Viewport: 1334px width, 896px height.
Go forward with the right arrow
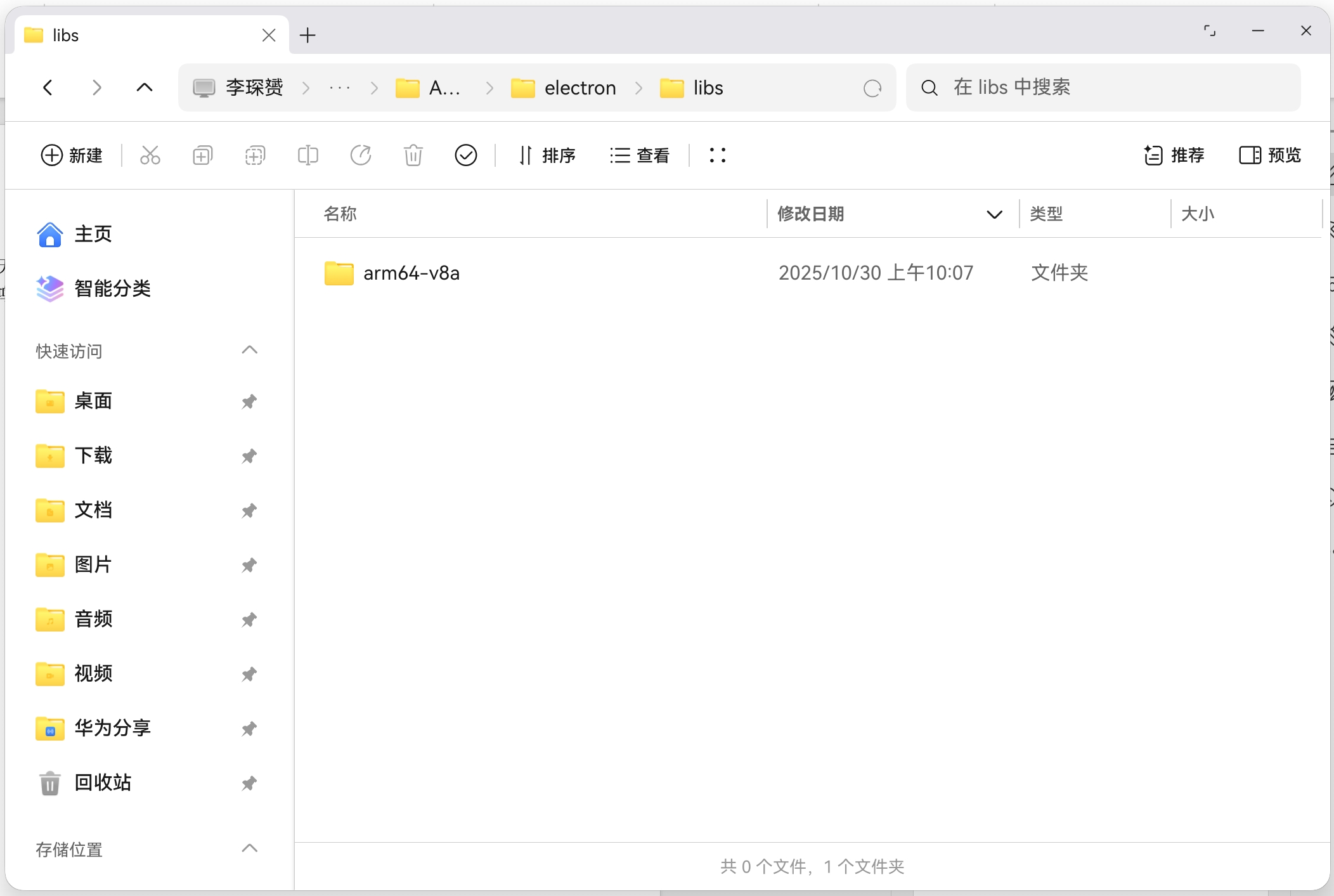click(96, 88)
